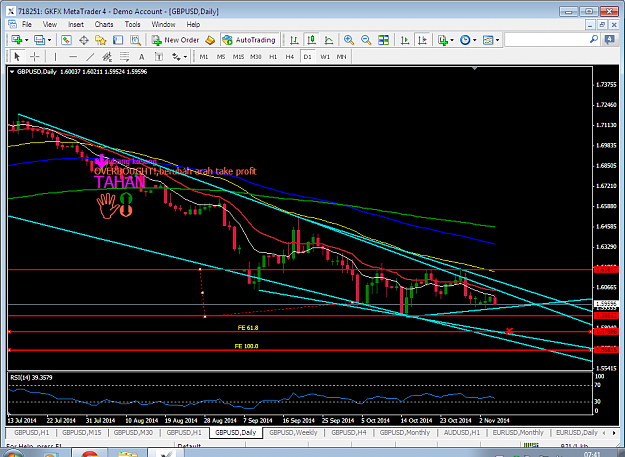Open the File menu
The width and height of the screenshot is (625, 457).
click(x=27, y=24)
